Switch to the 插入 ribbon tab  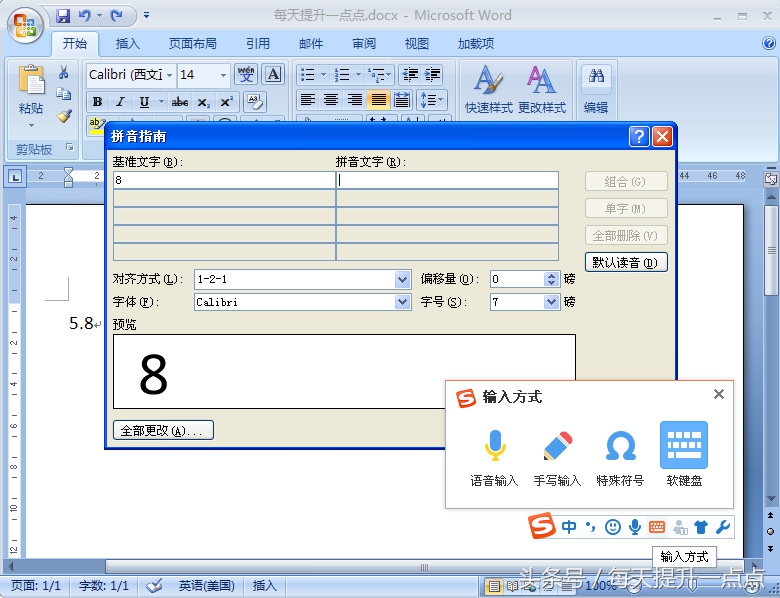[128, 44]
